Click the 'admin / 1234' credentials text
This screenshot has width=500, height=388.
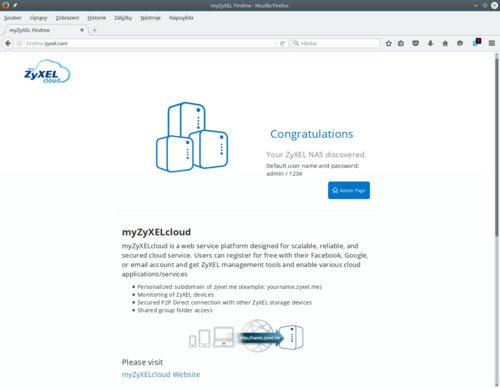tap(284, 174)
